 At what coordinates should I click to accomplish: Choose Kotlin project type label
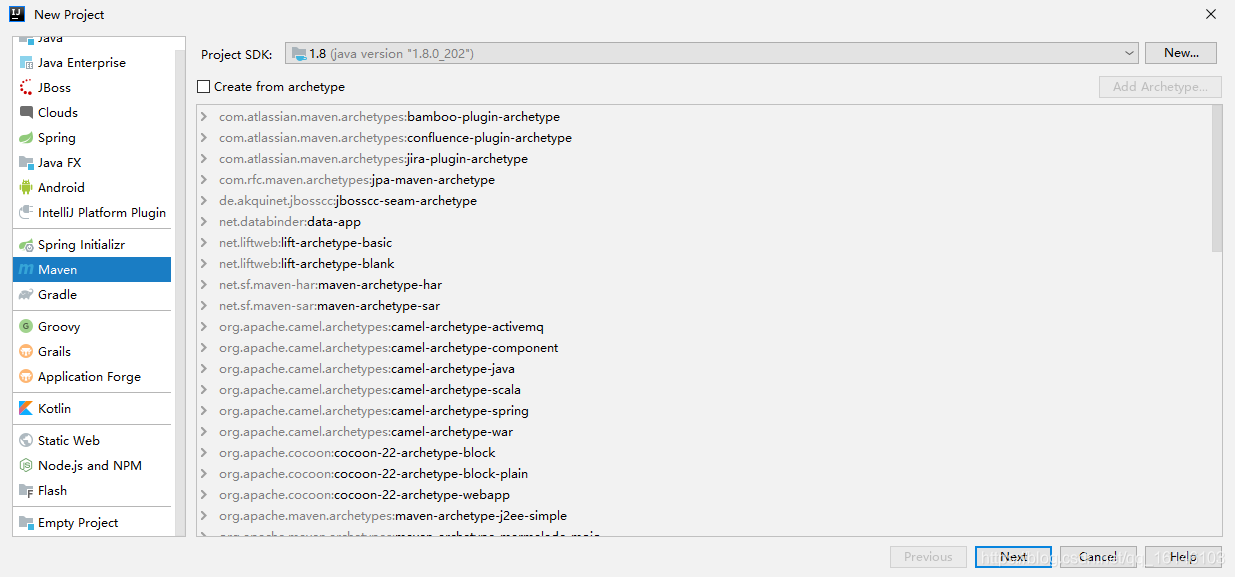click(54, 409)
